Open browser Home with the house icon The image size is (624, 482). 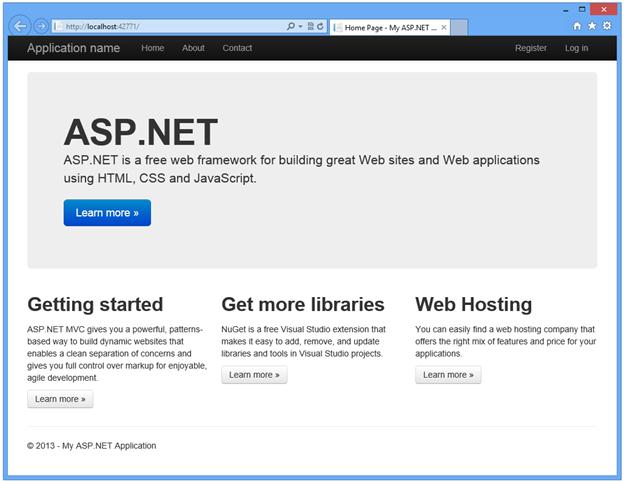pos(577,26)
